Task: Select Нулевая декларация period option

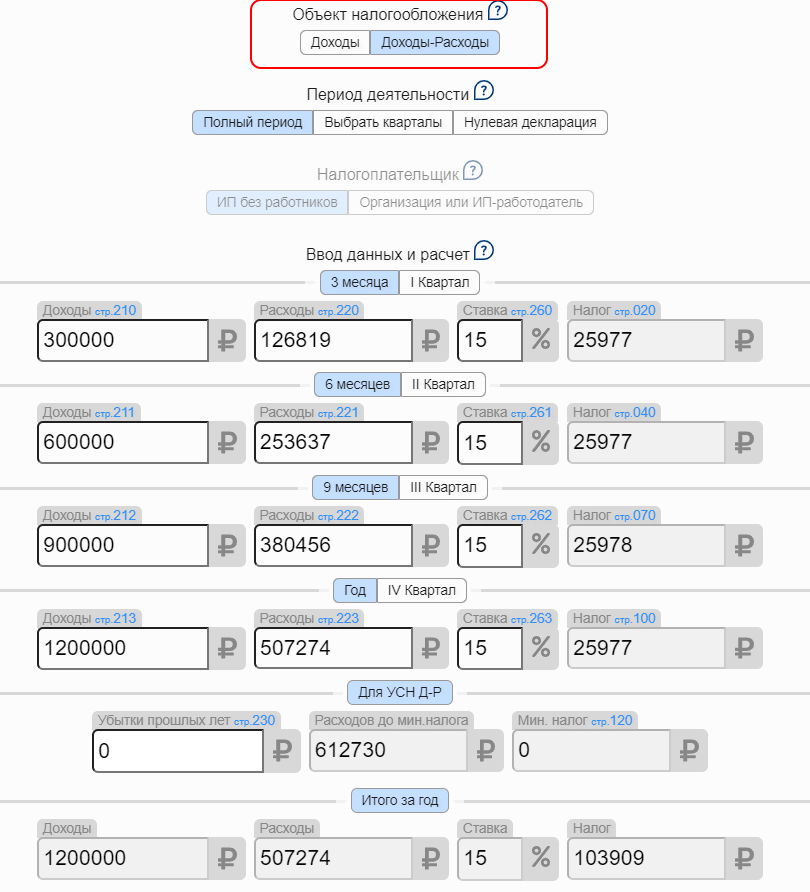Action: pyautogui.click(x=530, y=122)
